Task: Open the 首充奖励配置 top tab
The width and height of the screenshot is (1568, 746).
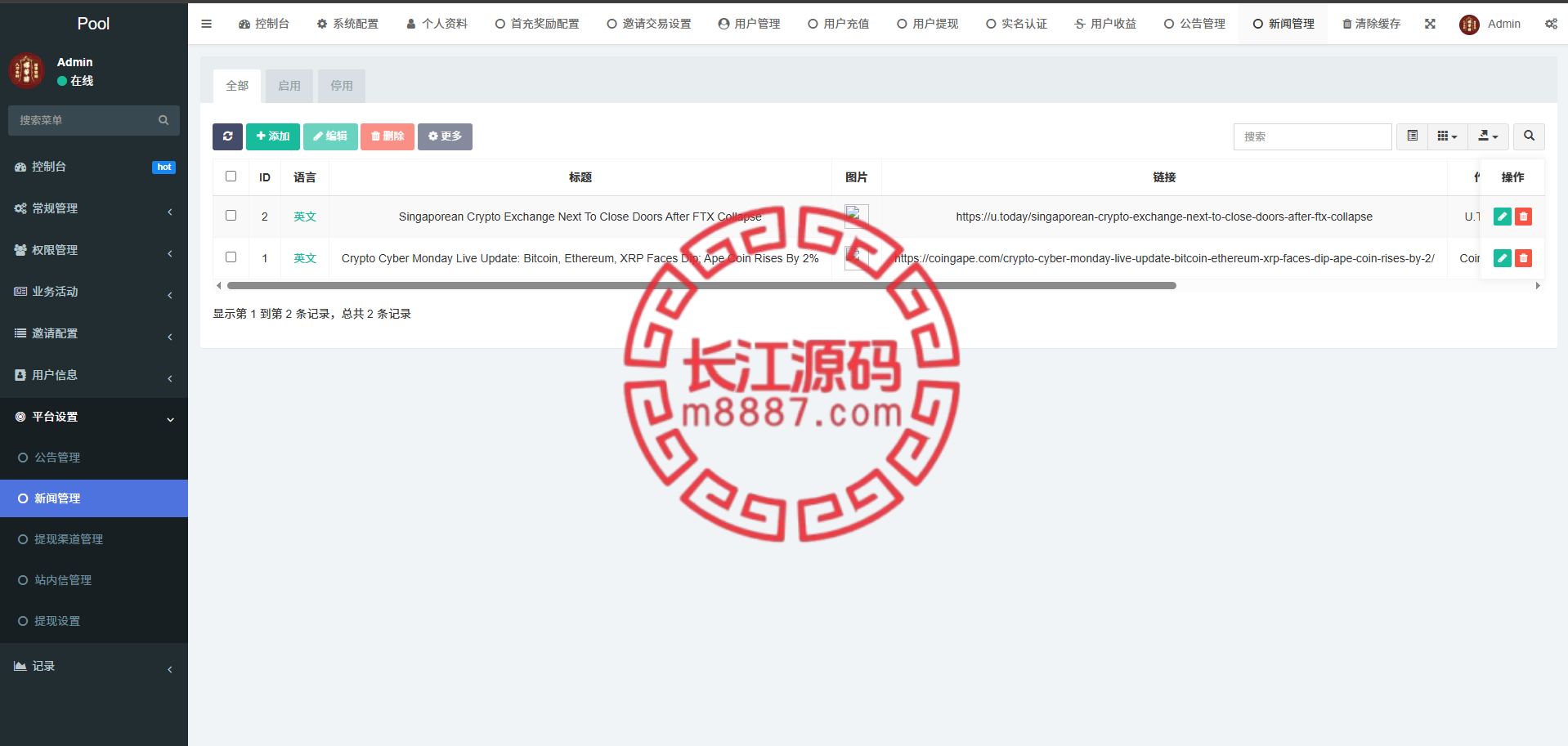Action: (x=537, y=24)
